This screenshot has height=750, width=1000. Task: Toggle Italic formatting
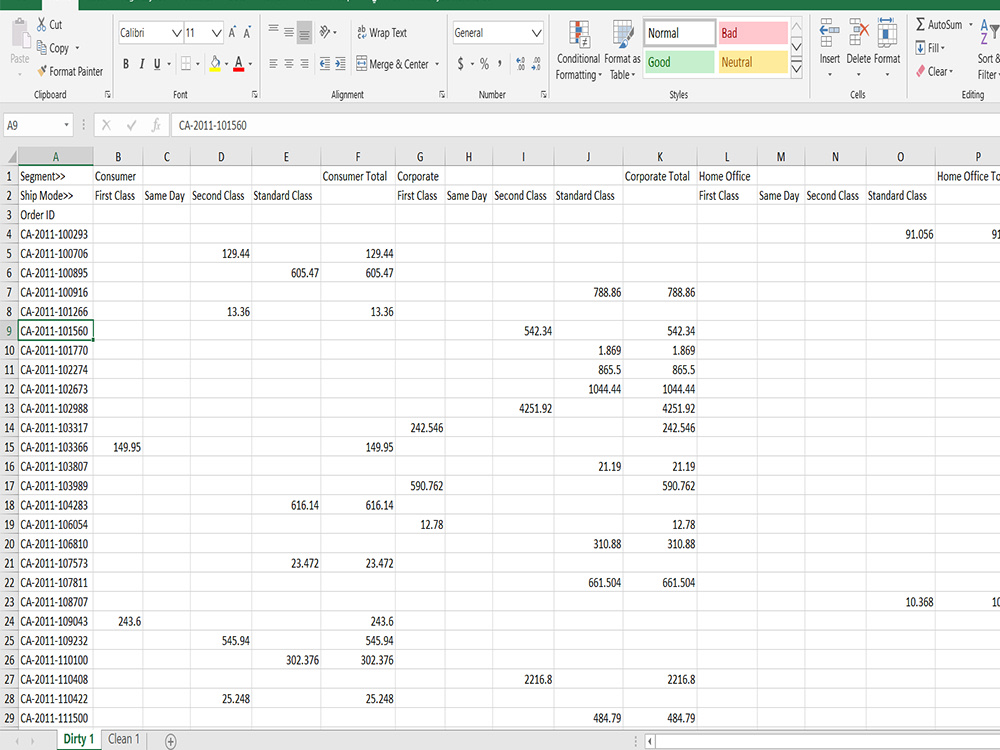pos(142,64)
